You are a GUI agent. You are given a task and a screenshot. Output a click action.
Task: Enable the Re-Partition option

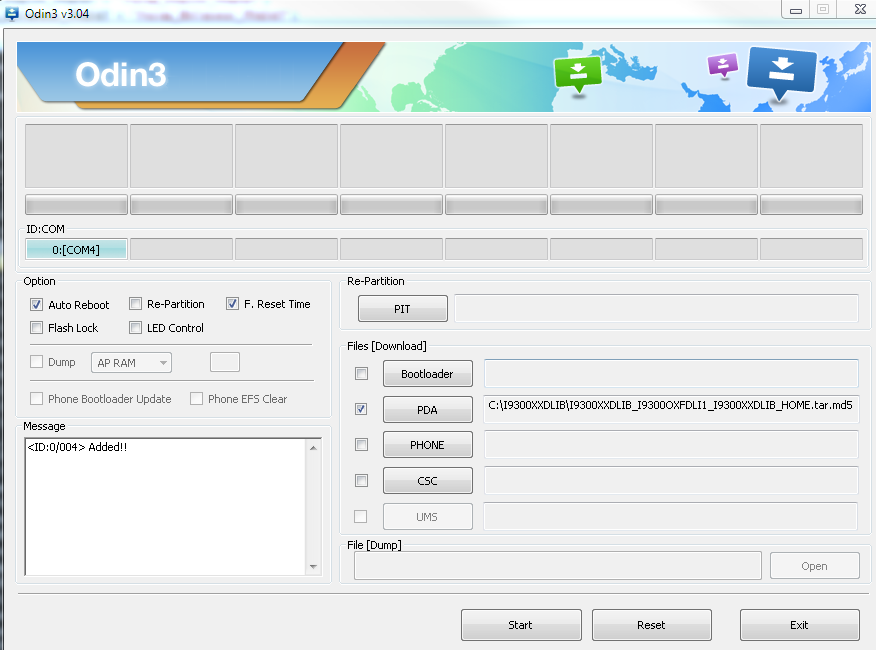pos(136,304)
